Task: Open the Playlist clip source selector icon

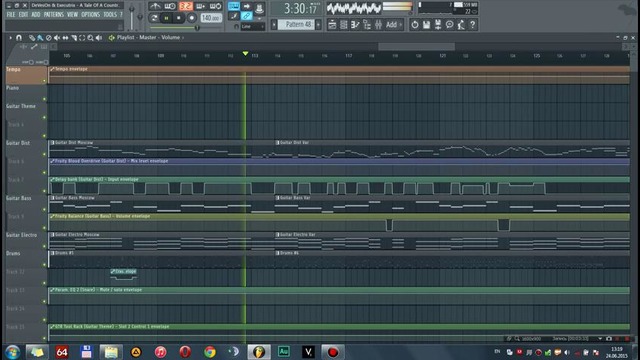Action: (111, 38)
